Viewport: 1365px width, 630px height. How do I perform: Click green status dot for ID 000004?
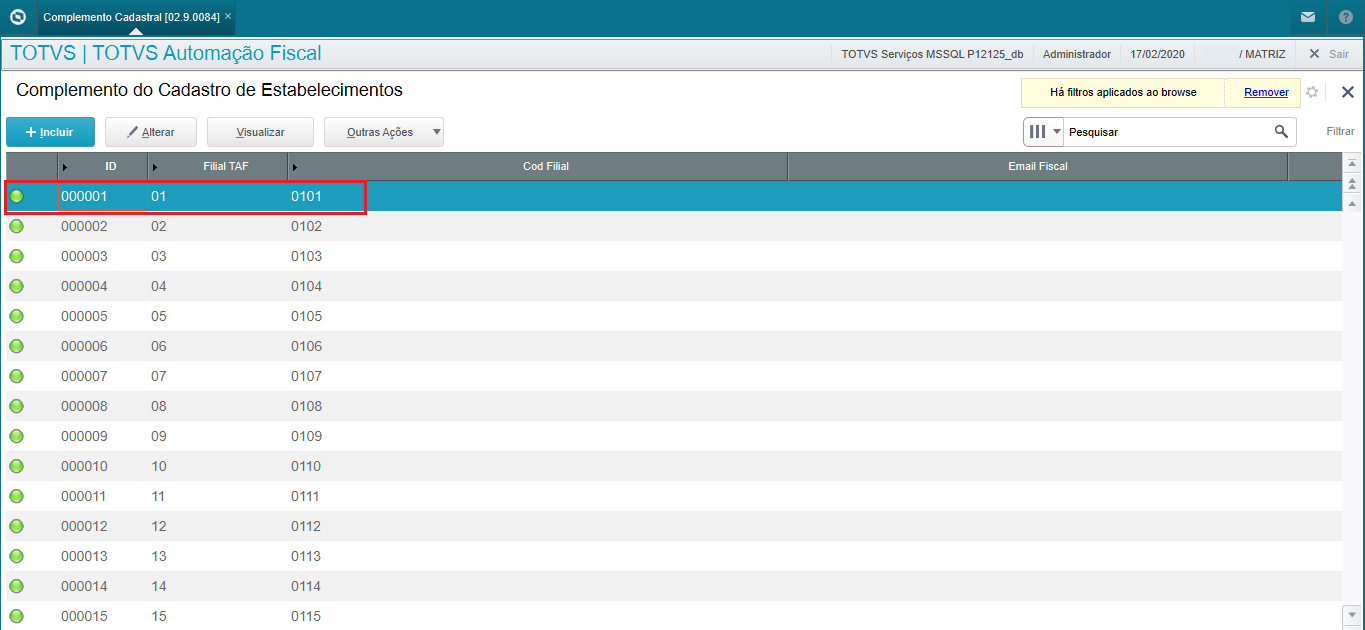pos(16,286)
